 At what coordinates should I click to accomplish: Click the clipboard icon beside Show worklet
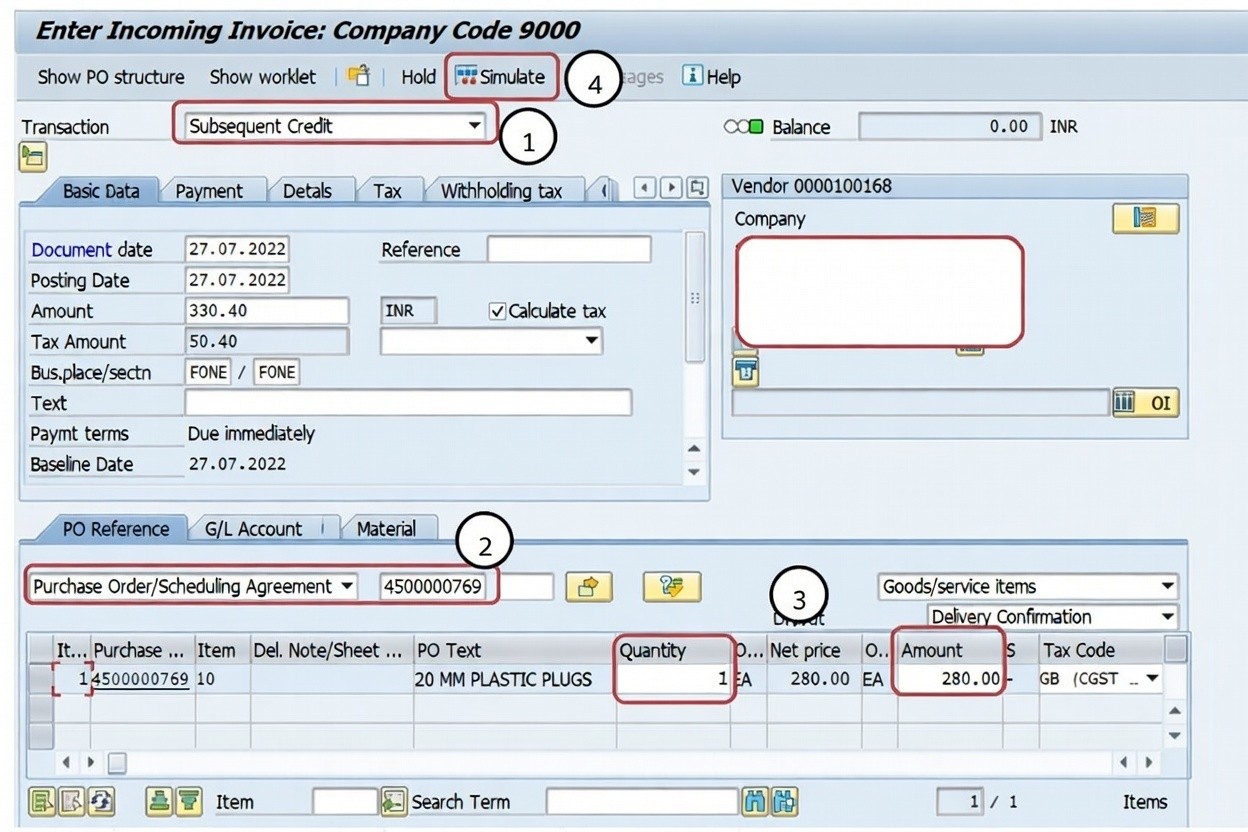click(359, 77)
